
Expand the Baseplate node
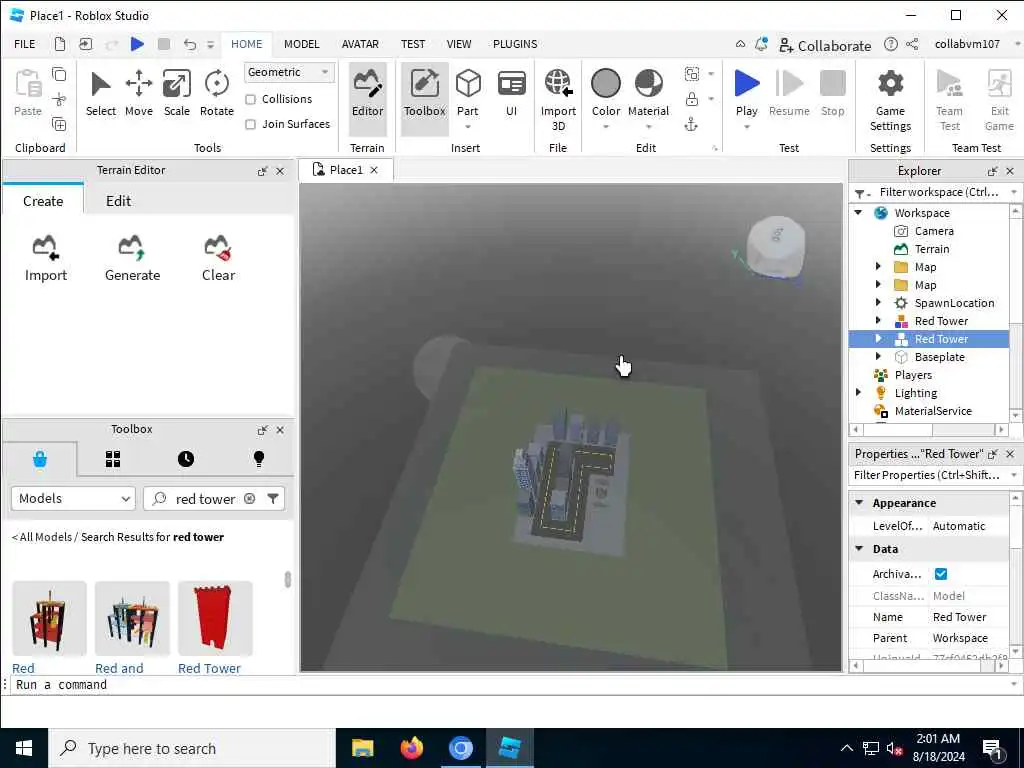878,357
